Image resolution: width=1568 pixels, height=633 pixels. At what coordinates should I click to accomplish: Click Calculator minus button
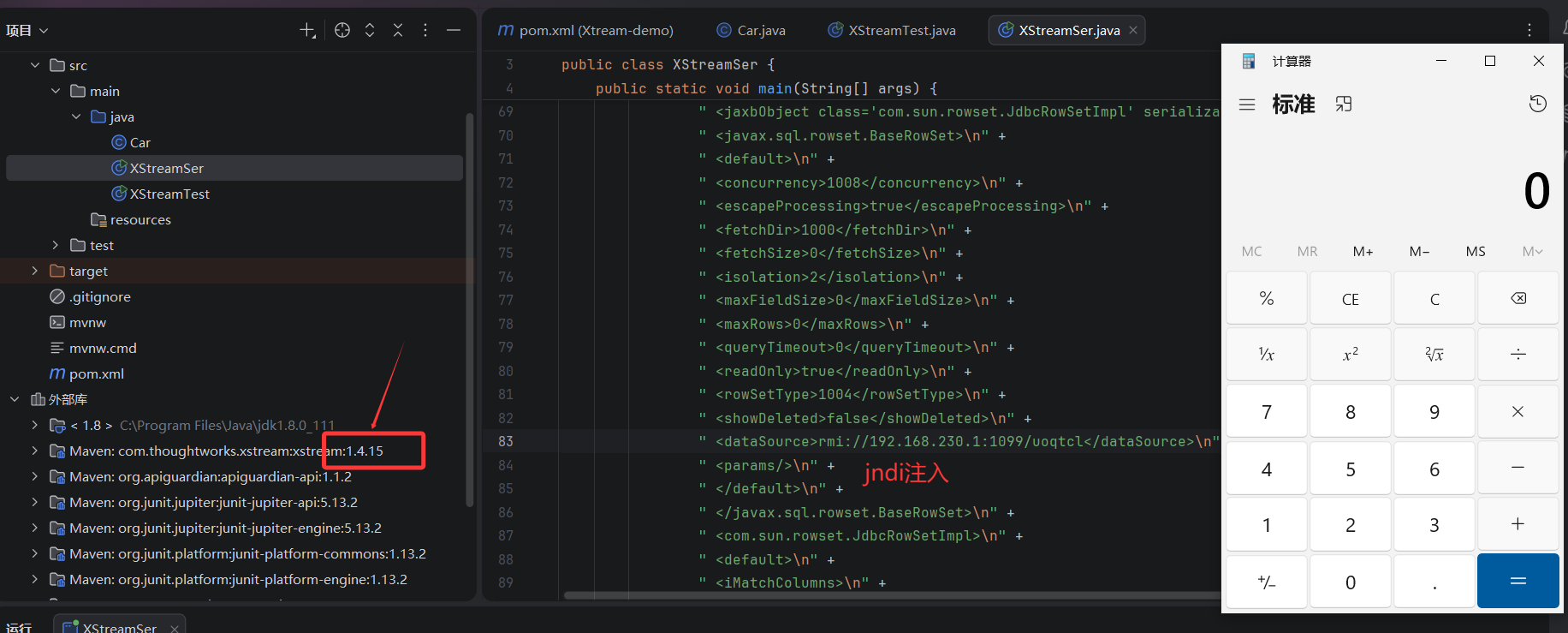coord(1518,468)
